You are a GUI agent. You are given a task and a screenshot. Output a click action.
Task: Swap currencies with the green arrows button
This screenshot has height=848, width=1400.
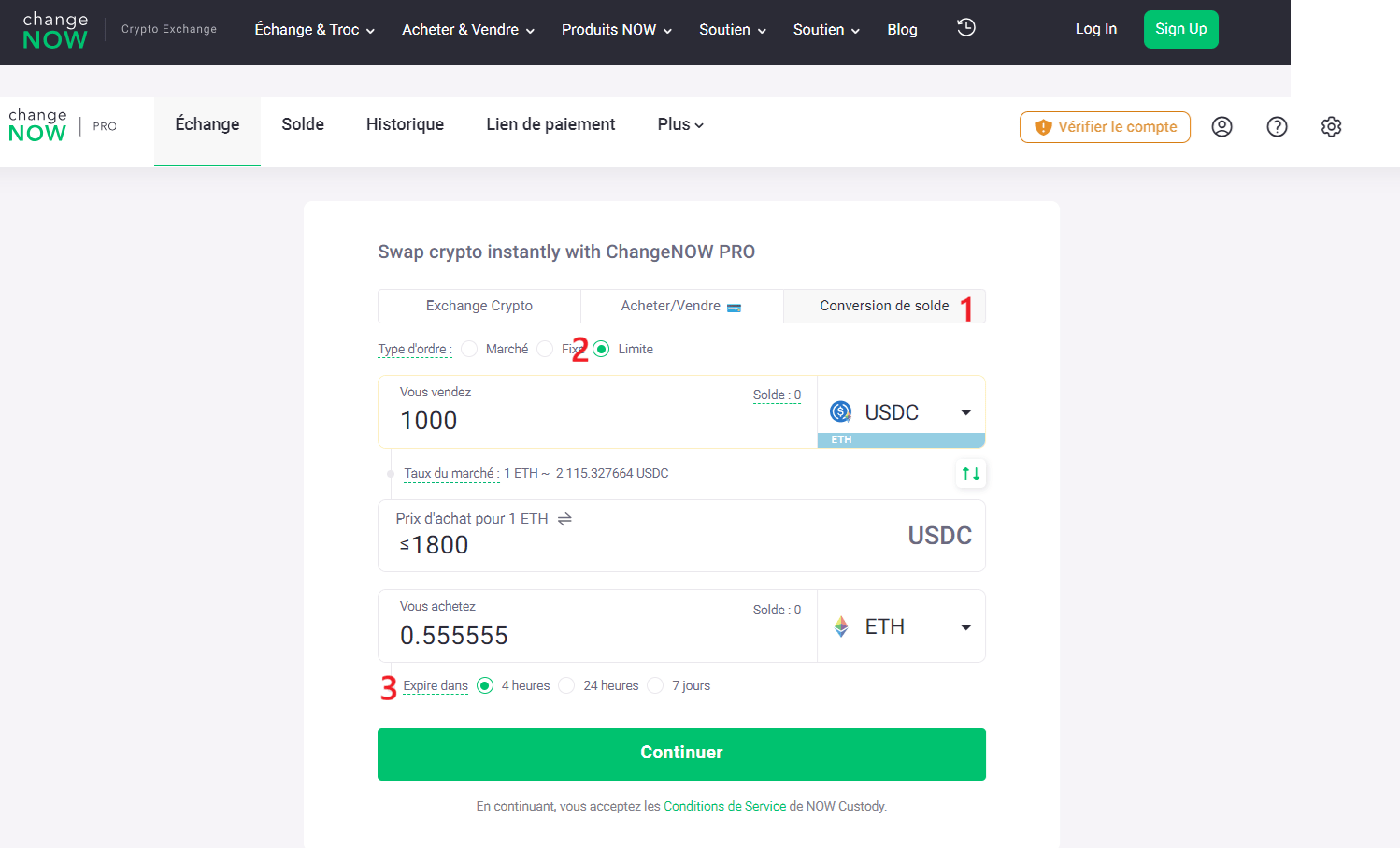coord(971,474)
